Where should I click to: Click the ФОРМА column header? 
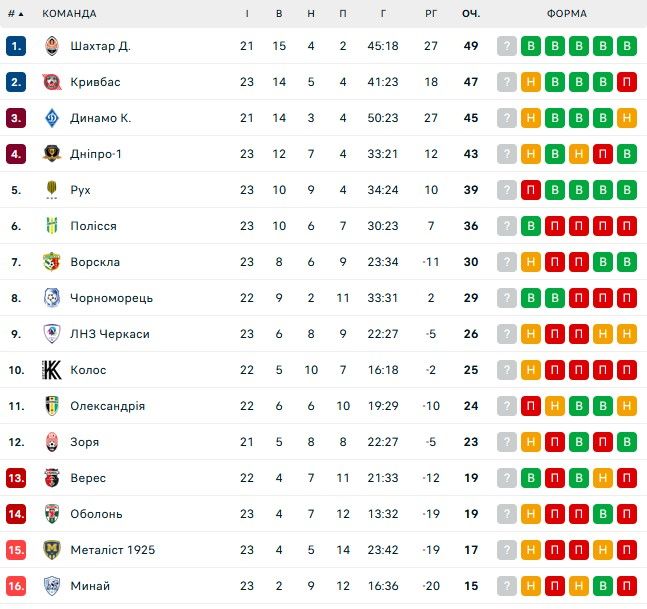tap(567, 14)
